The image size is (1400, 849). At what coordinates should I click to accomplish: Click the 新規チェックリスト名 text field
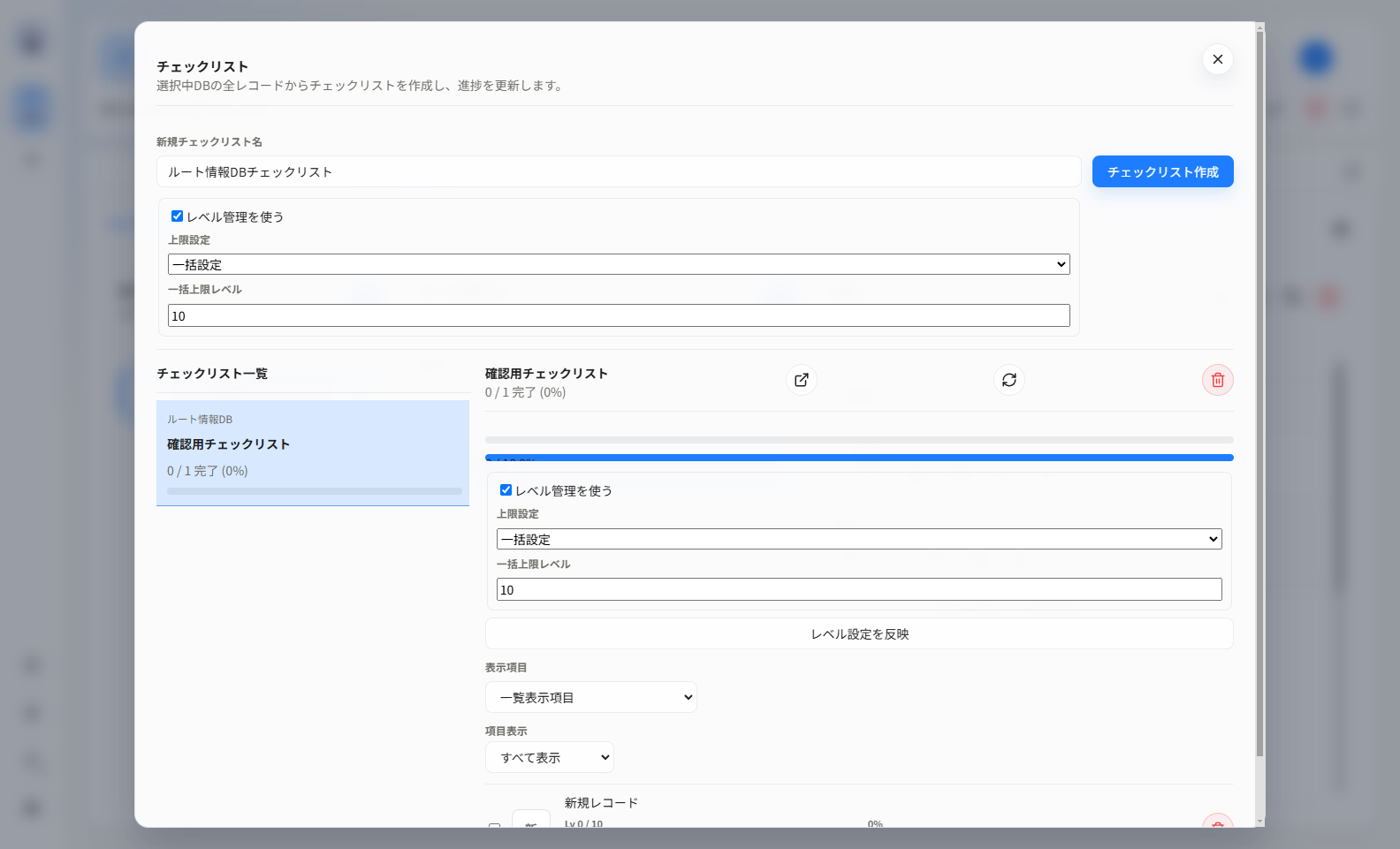[619, 171]
